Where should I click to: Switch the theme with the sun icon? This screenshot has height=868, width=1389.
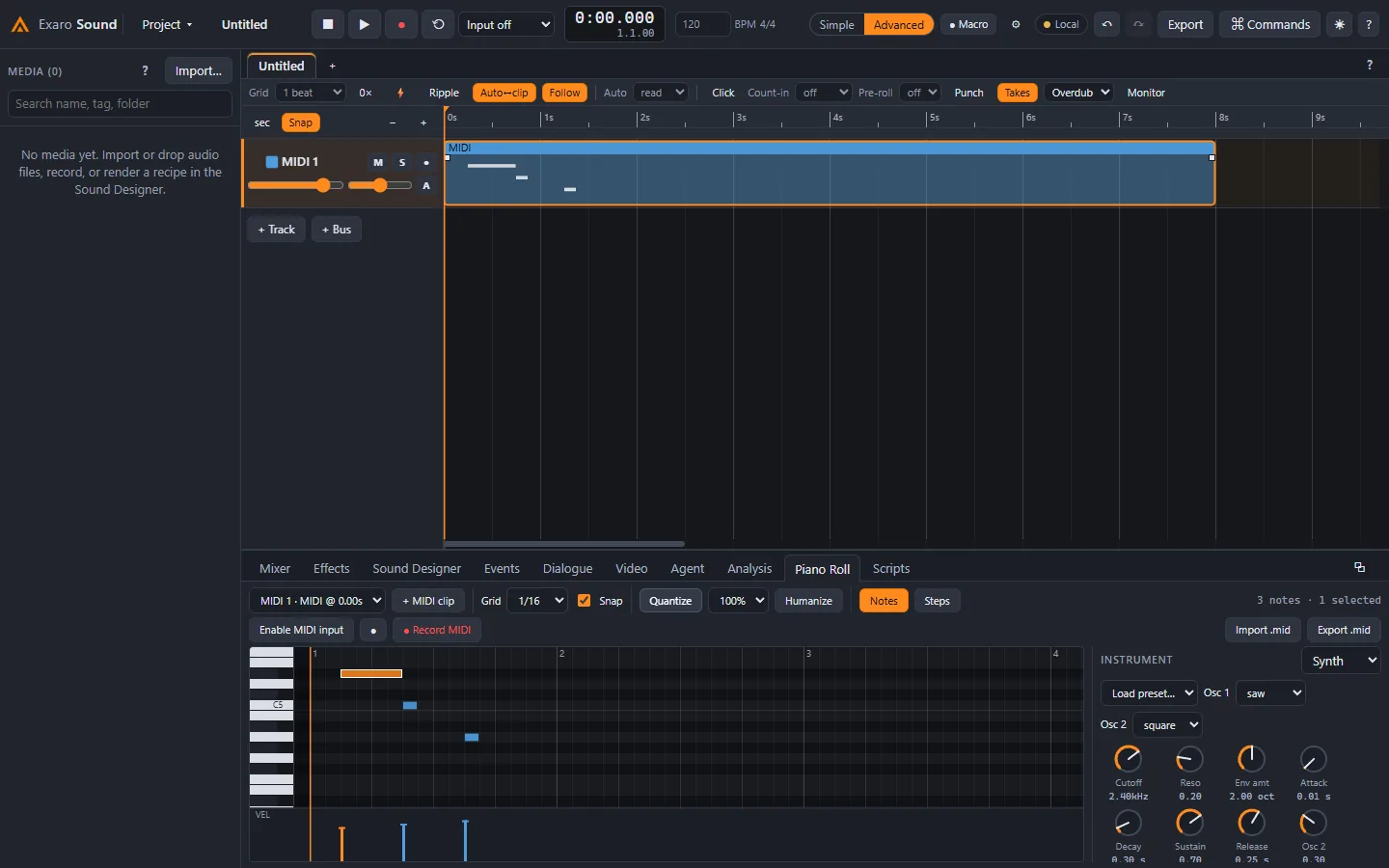click(x=1339, y=24)
